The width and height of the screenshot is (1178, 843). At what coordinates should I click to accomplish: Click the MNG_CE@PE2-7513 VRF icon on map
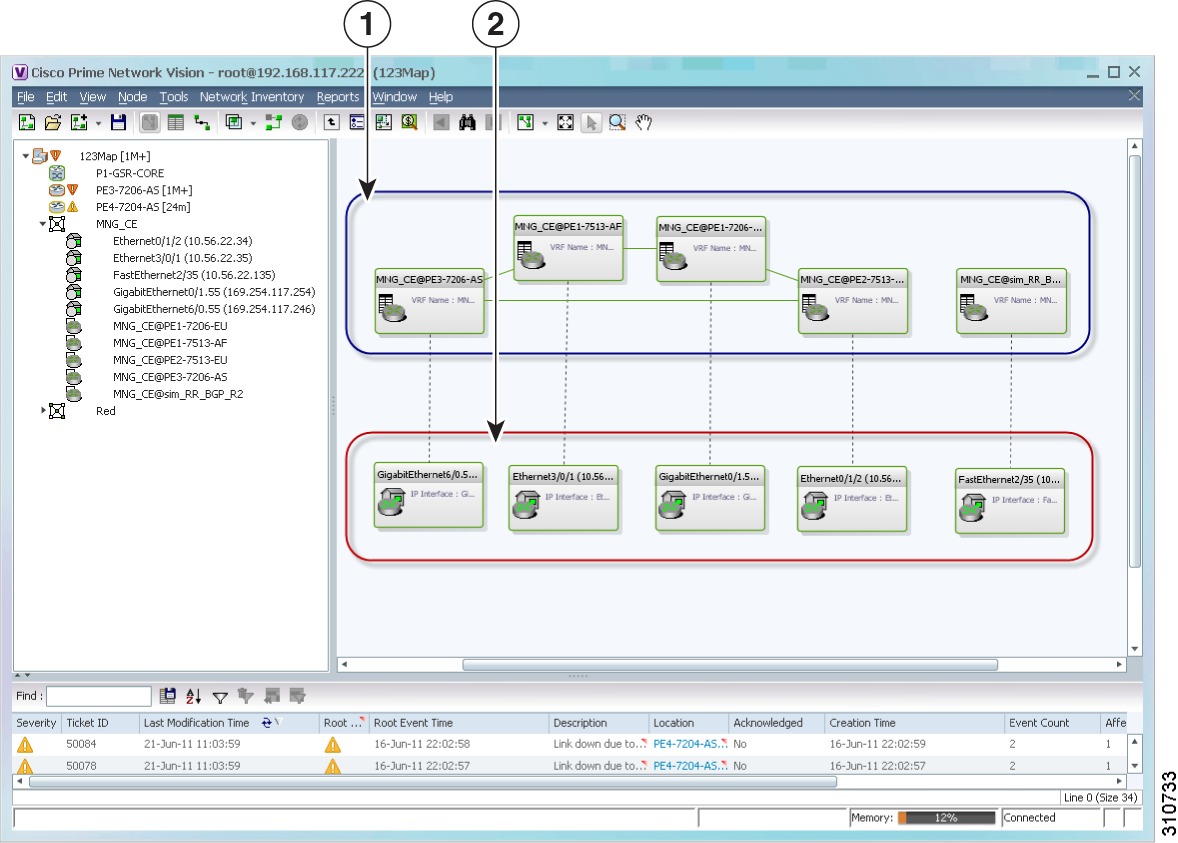(x=815, y=307)
